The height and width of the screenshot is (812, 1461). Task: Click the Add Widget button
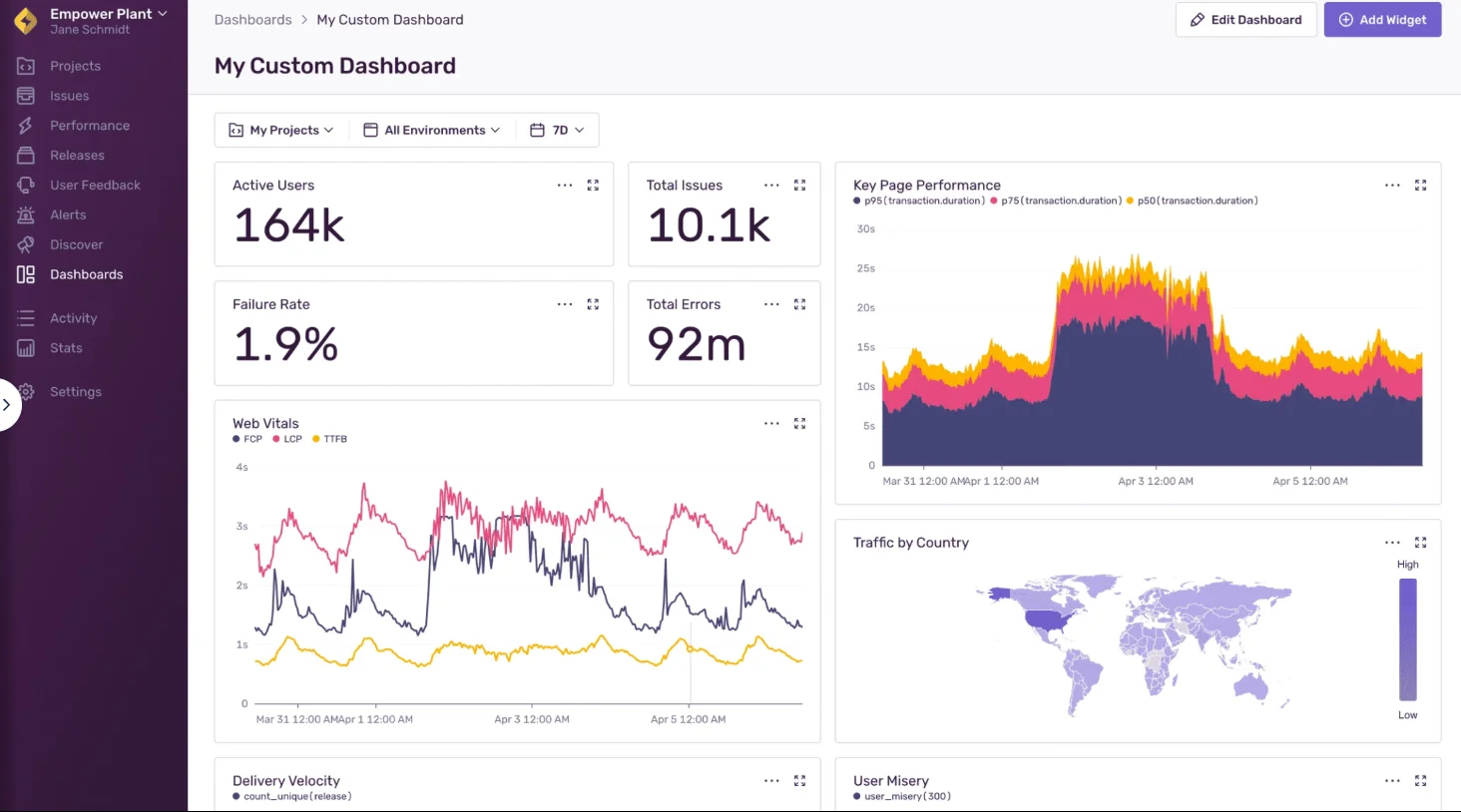click(1382, 20)
